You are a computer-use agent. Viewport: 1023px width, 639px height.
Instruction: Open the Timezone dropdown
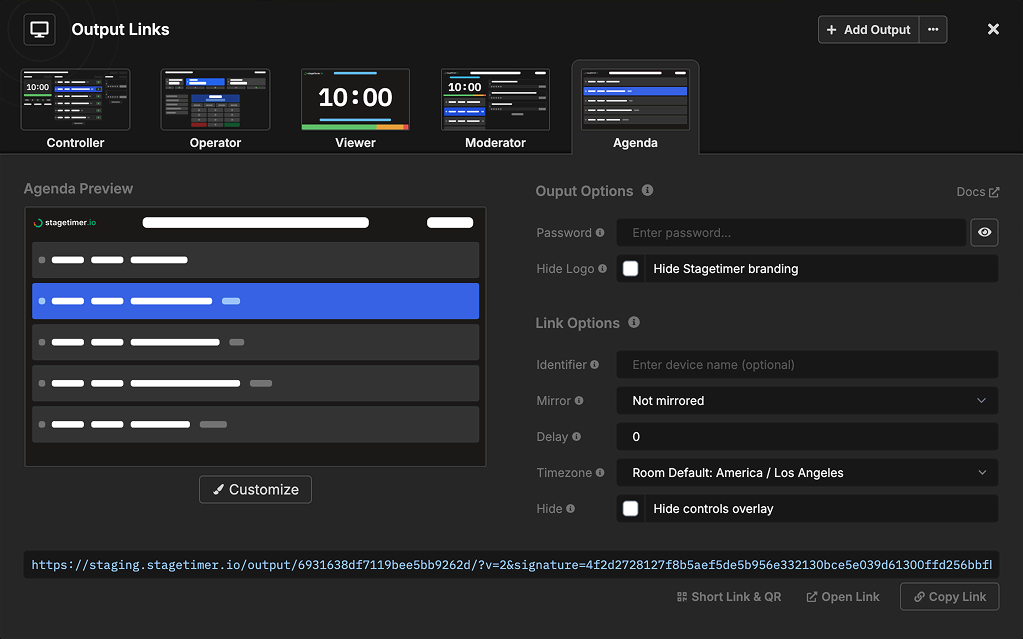click(x=807, y=472)
